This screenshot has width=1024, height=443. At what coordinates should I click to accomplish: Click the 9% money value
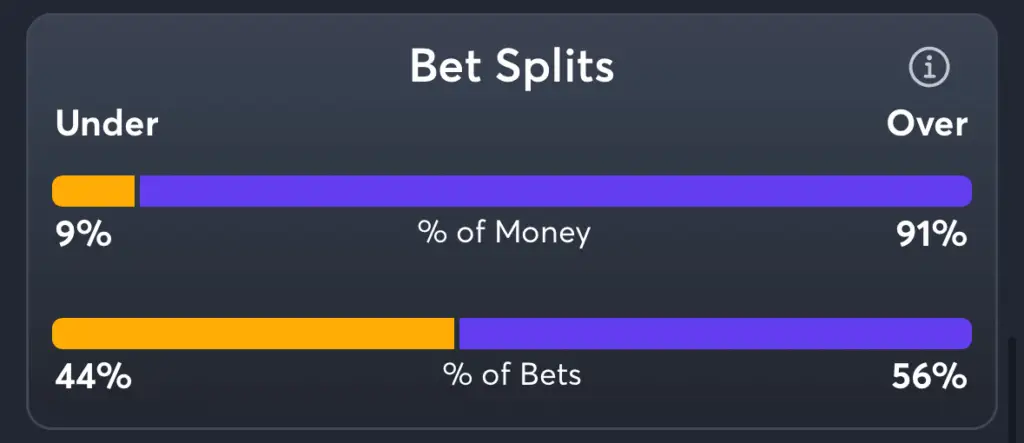tap(83, 234)
